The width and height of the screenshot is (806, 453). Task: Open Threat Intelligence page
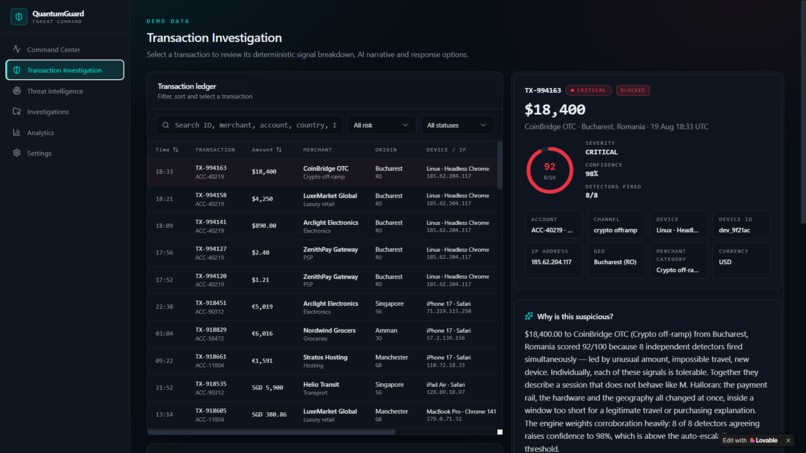pyautogui.click(x=65, y=91)
